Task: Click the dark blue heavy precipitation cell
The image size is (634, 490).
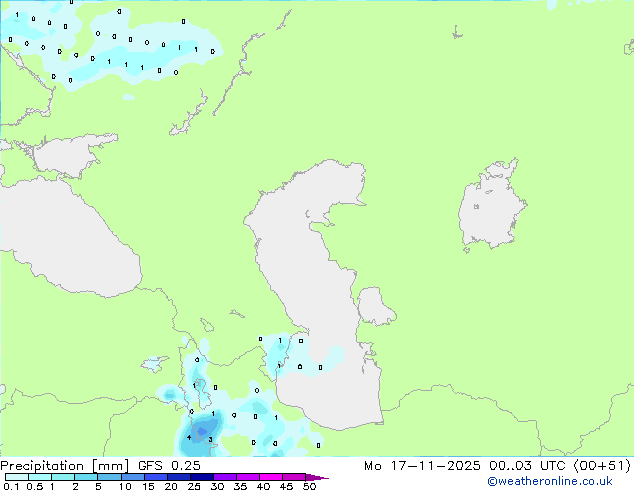Action: click(202, 431)
